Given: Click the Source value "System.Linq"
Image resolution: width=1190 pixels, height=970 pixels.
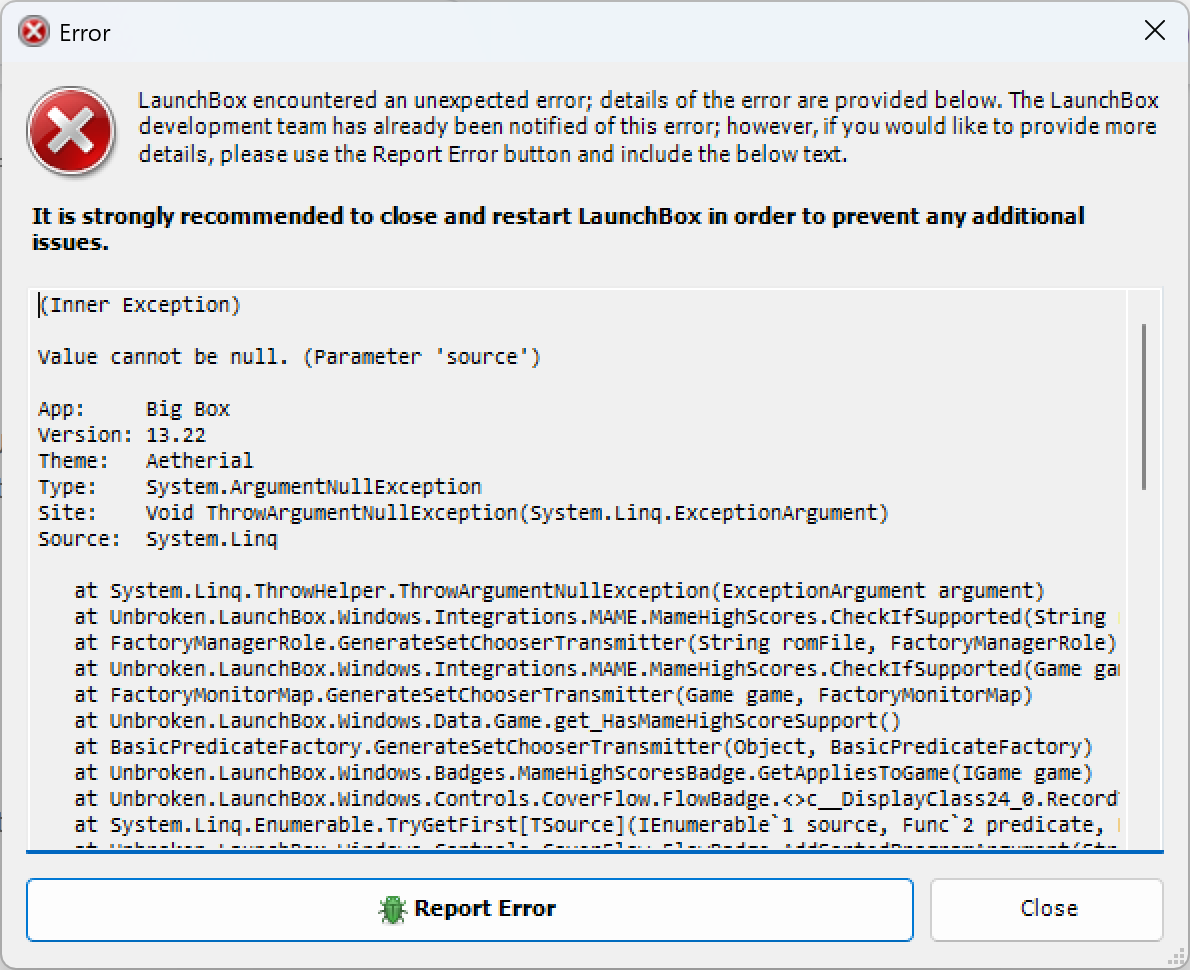Looking at the screenshot, I should click(212, 539).
